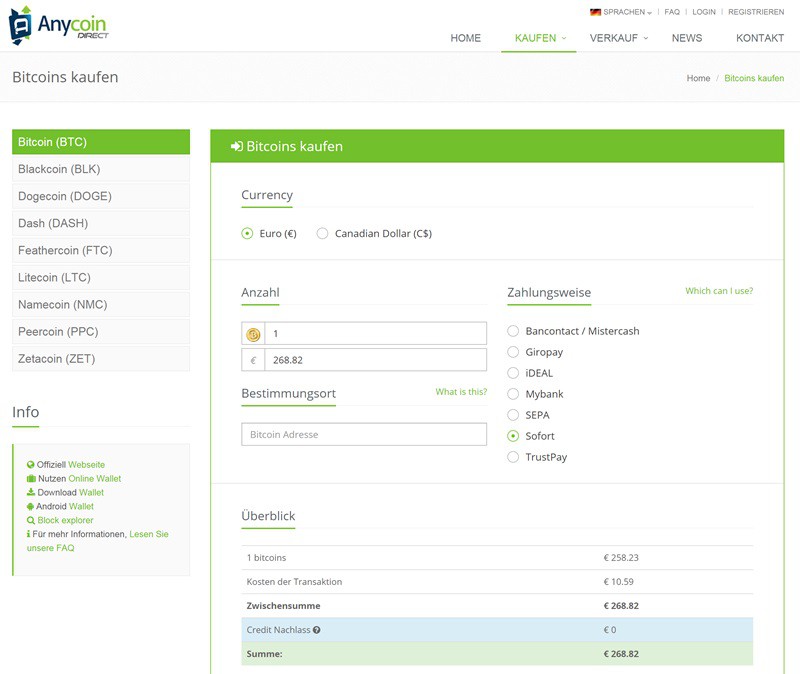Image resolution: width=800 pixels, height=674 pixels.
Task: Click the Bitcoin Adresse input field
Action: pos(364,435)
